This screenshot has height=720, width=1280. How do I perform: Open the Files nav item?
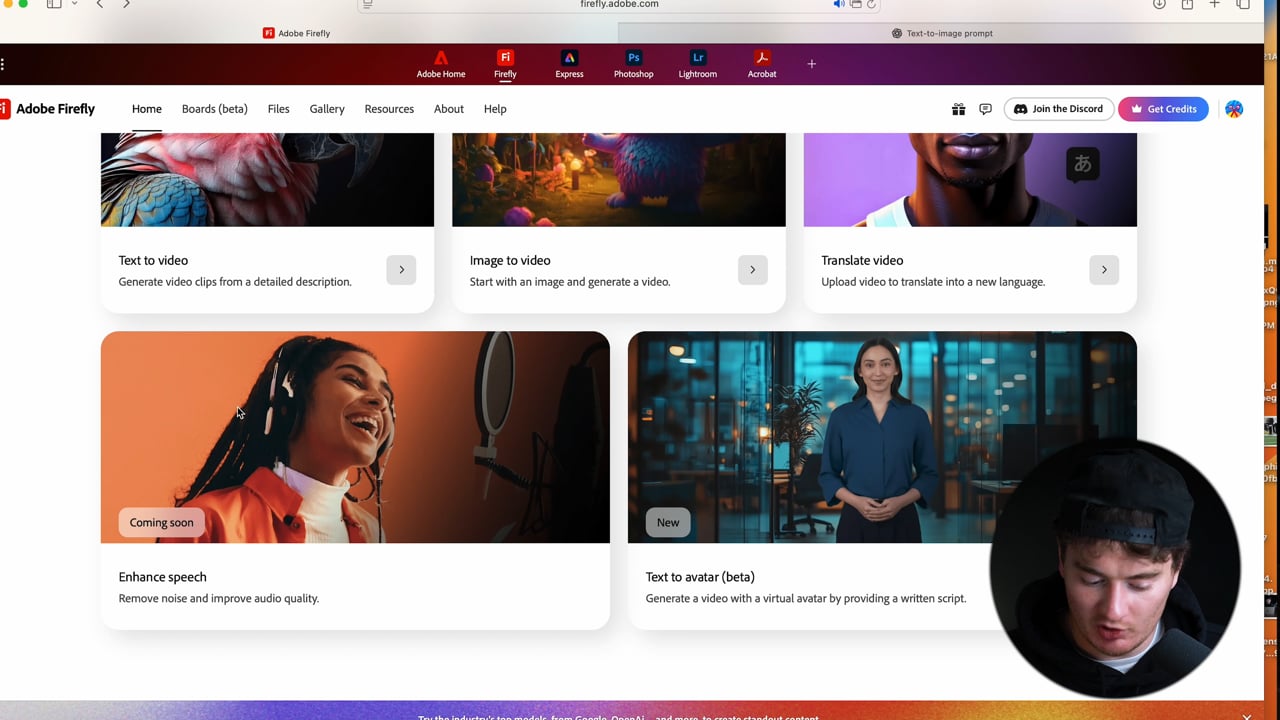coord(278,109)
